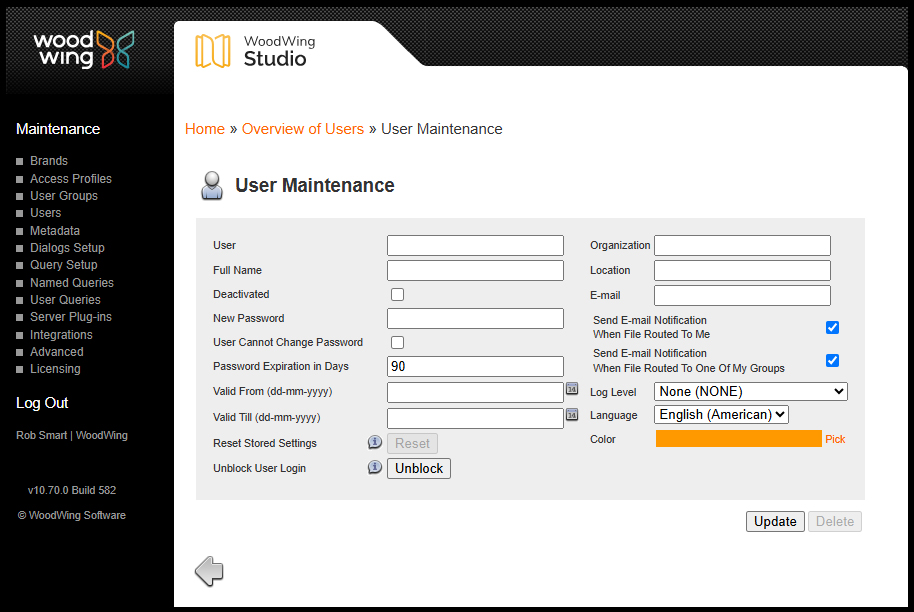Screen dimensions: 914x612
Task: Click the Location input field
Action: pos(742,270)
